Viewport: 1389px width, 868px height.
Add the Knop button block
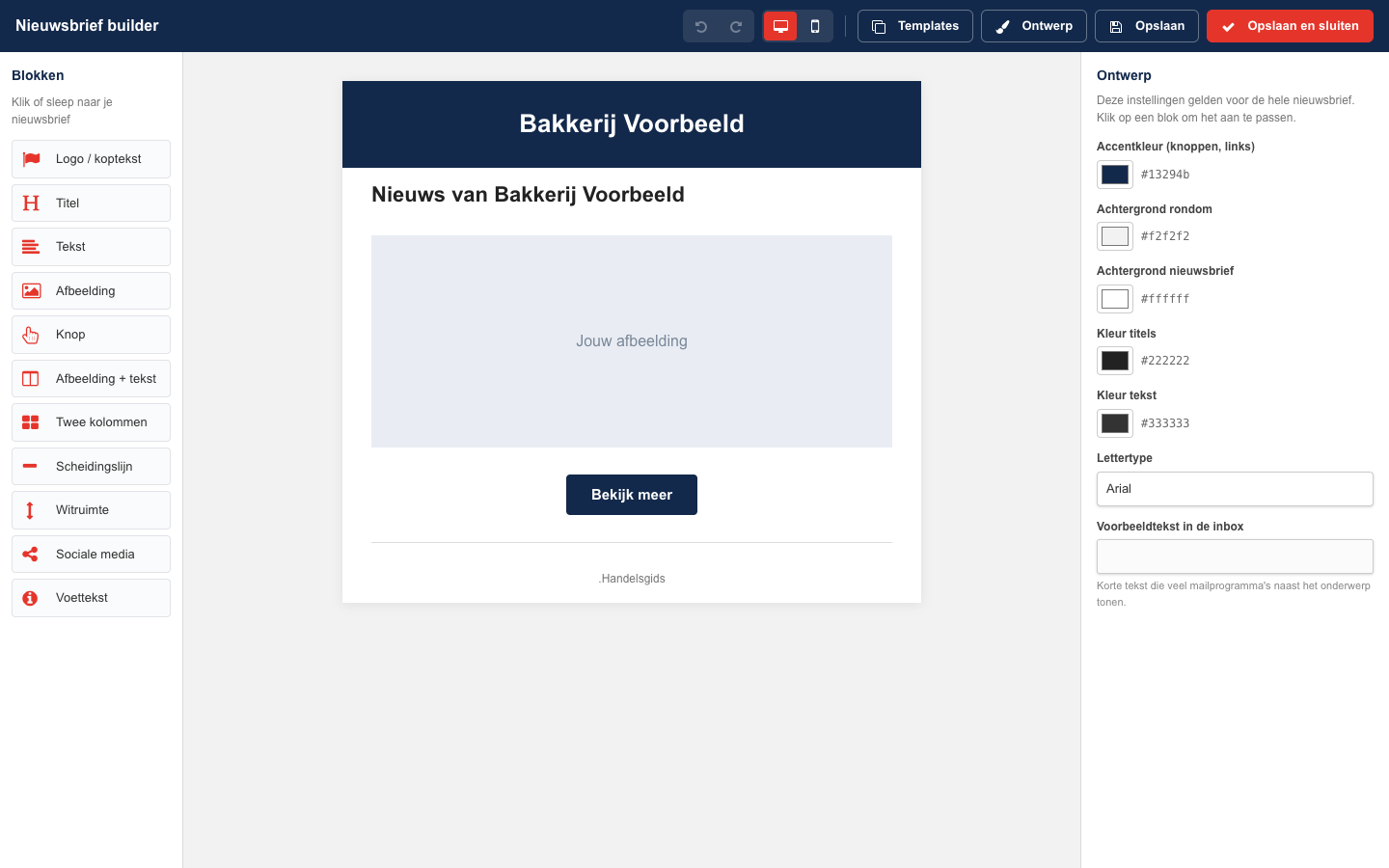[x=91, y=335]
